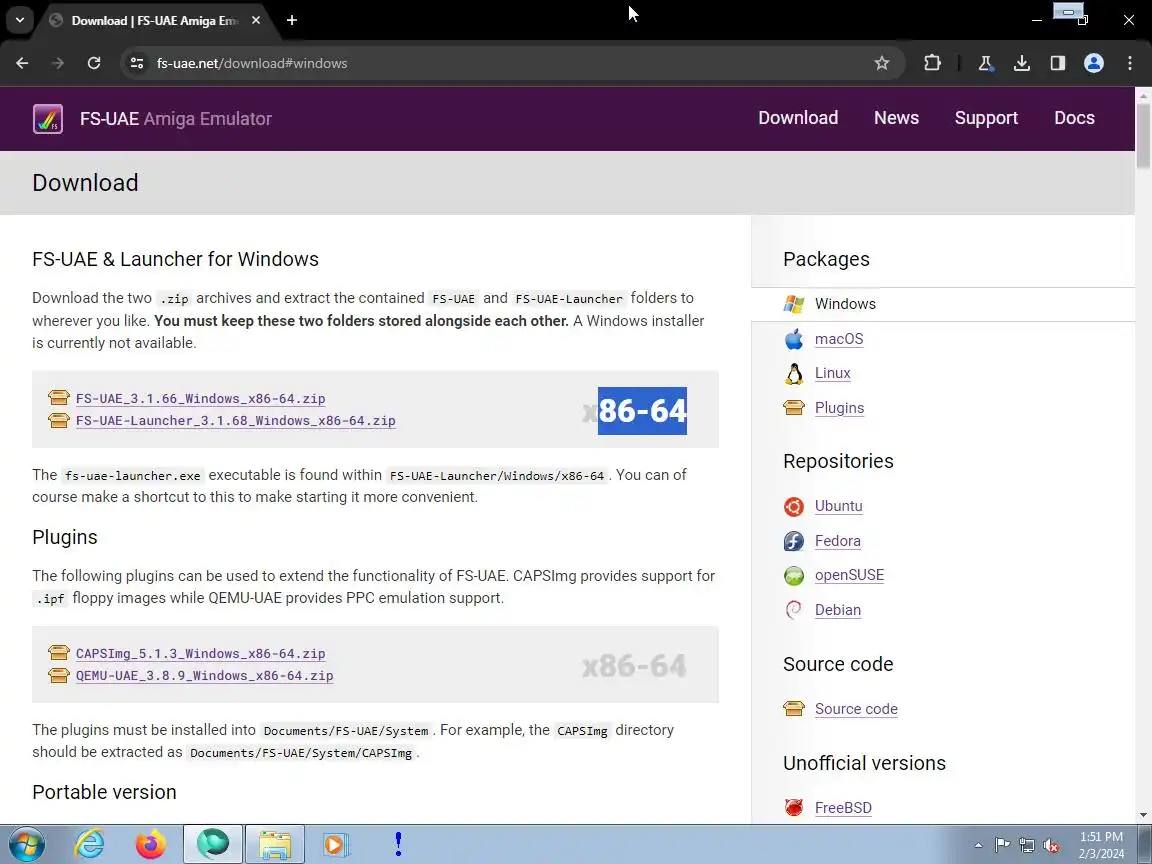Click the FS-UAE logo icon in header

[48, 118]
